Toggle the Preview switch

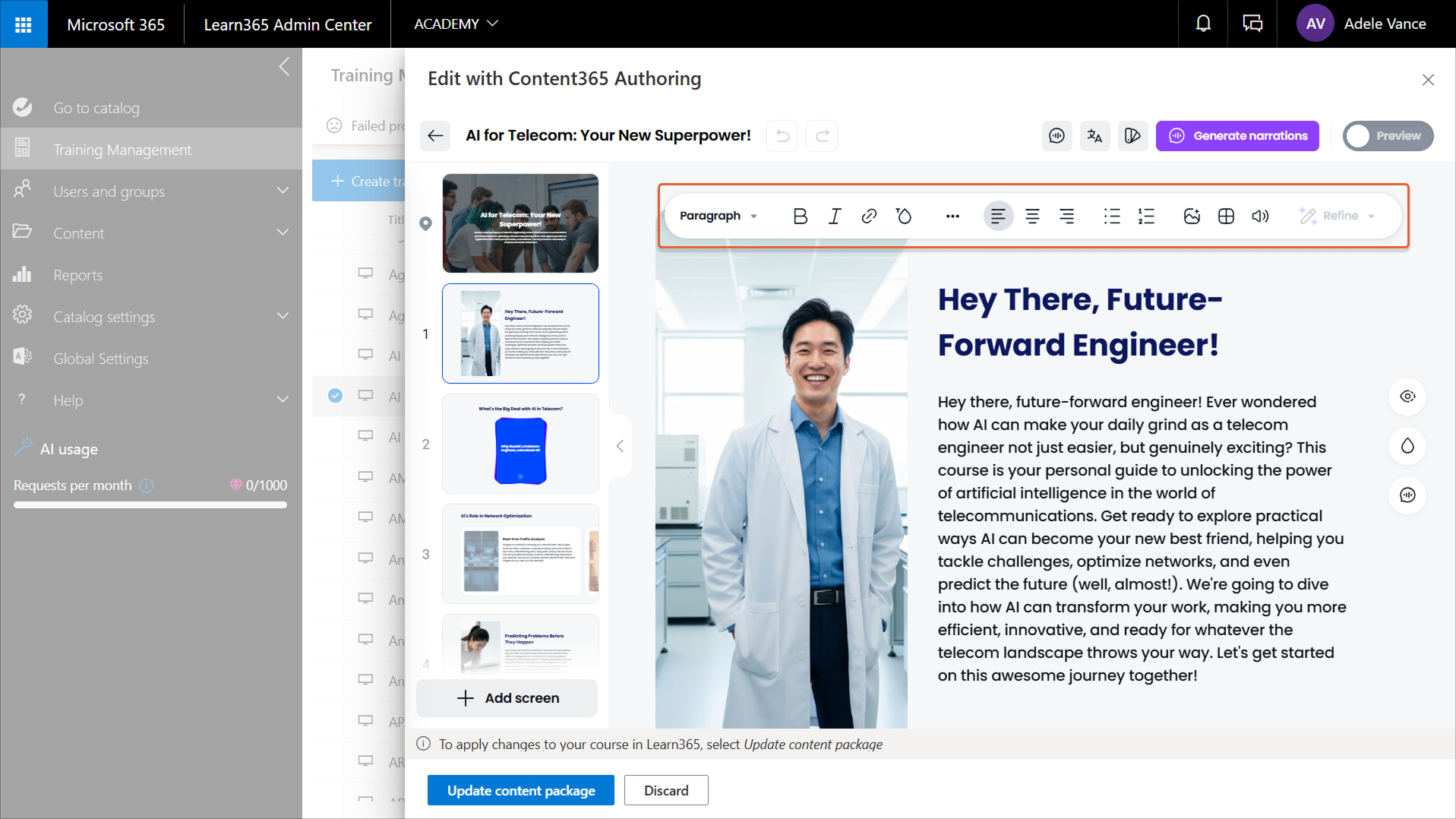(x=1388, y=136)
